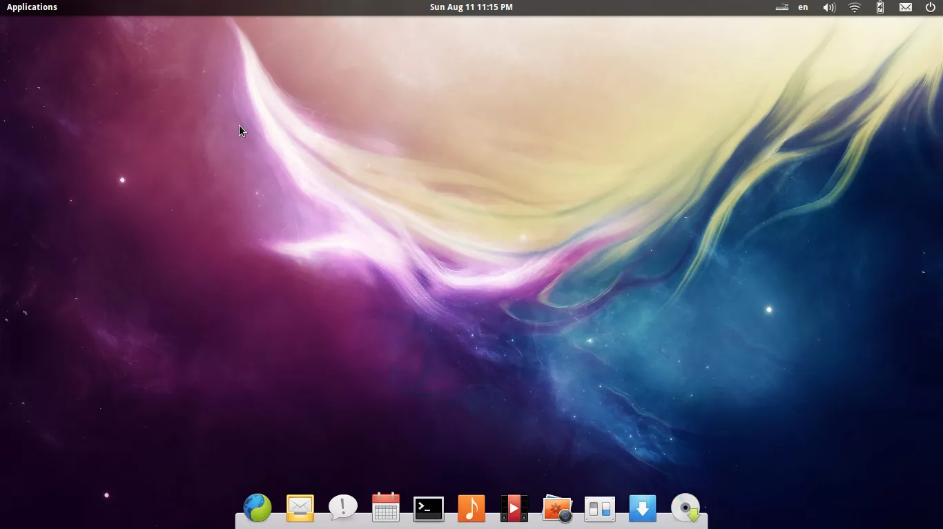Viewport: 943px width, 529px height.
Task: Launch the disc installer icon in dock
Action: (x=686, y=508)
